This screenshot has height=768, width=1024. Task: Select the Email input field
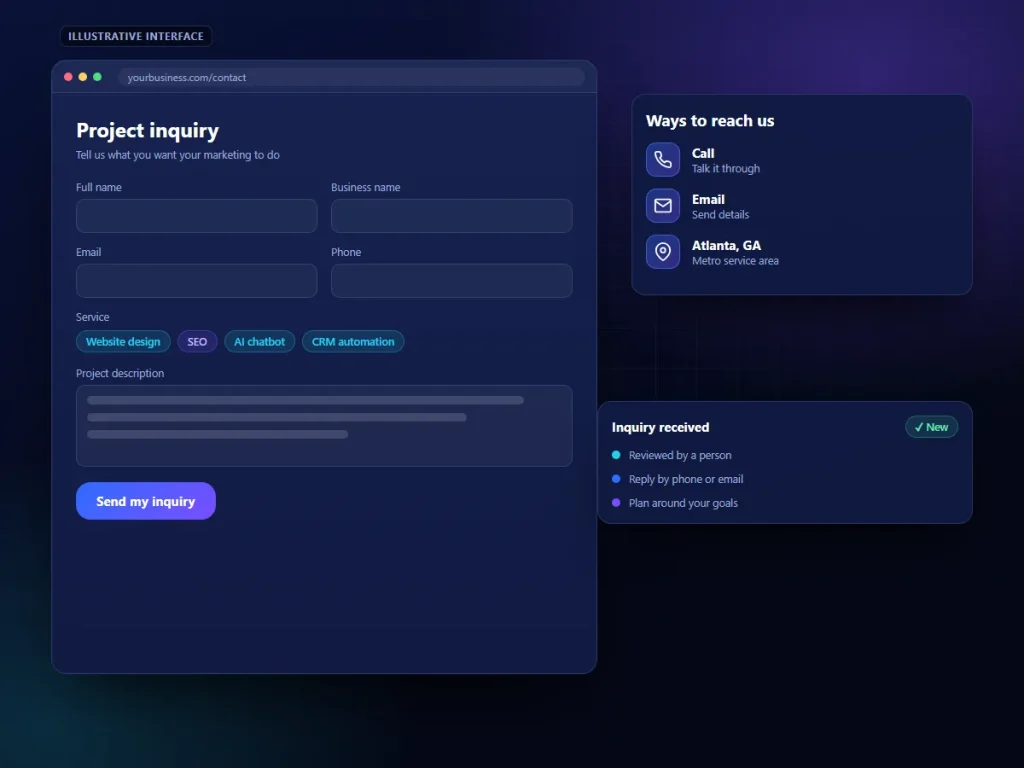pyautogui.click(x=197, y=281)
